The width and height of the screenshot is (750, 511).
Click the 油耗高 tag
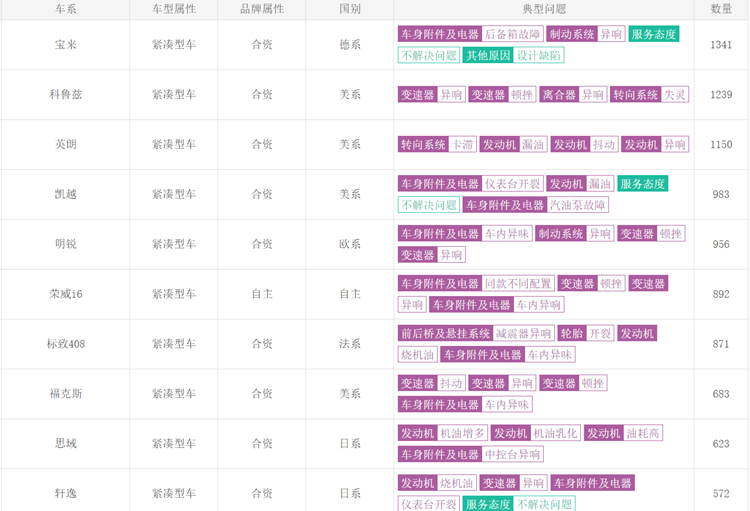pos(643,433)
